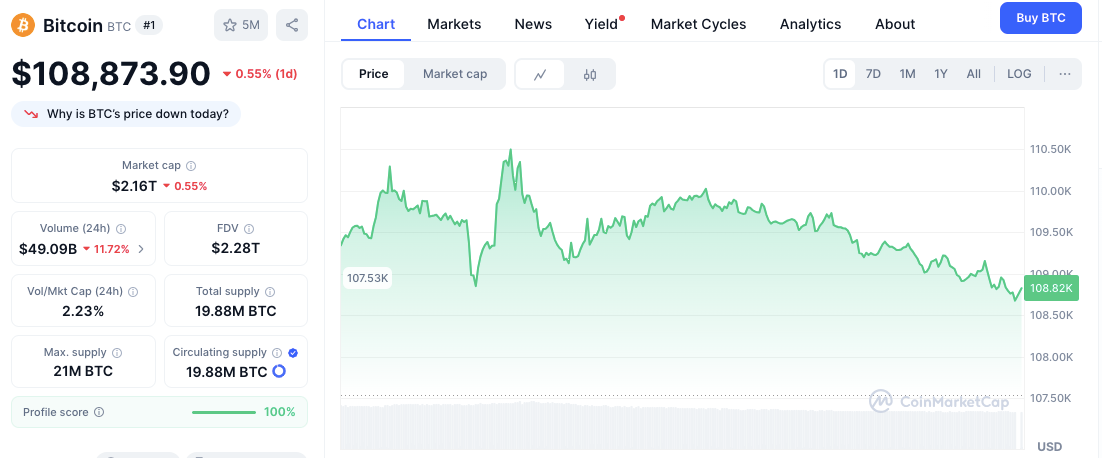
Task: Open the share icon button
Action: coord(292,25)
